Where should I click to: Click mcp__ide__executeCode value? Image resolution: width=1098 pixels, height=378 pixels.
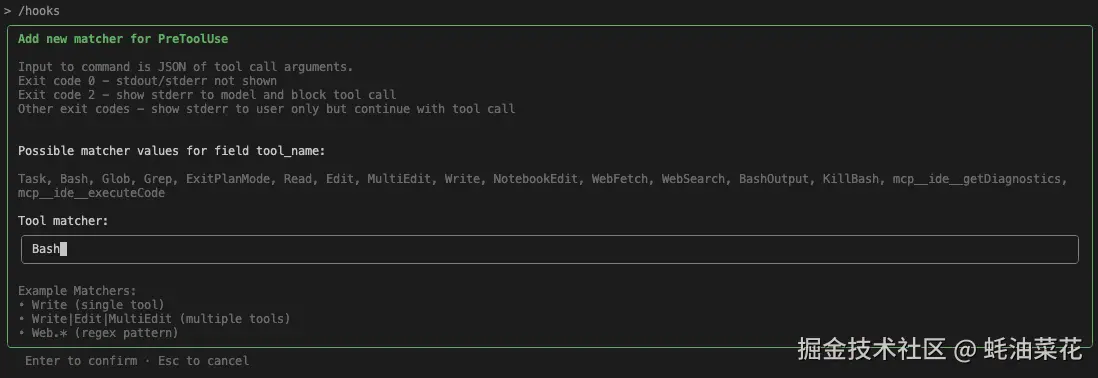tap(92, 192)
